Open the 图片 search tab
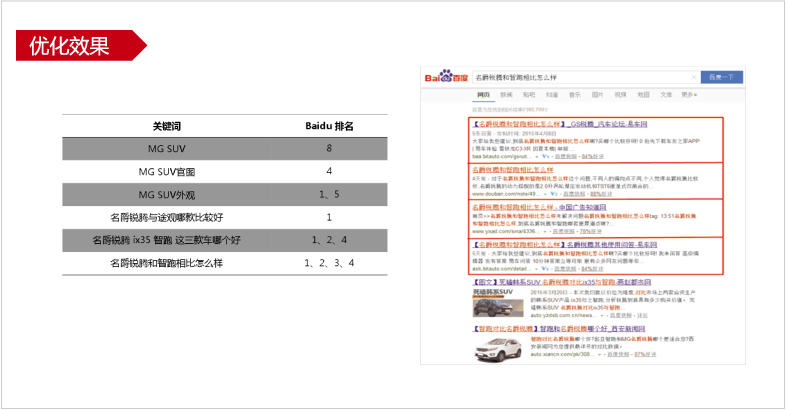 [598, 94]
